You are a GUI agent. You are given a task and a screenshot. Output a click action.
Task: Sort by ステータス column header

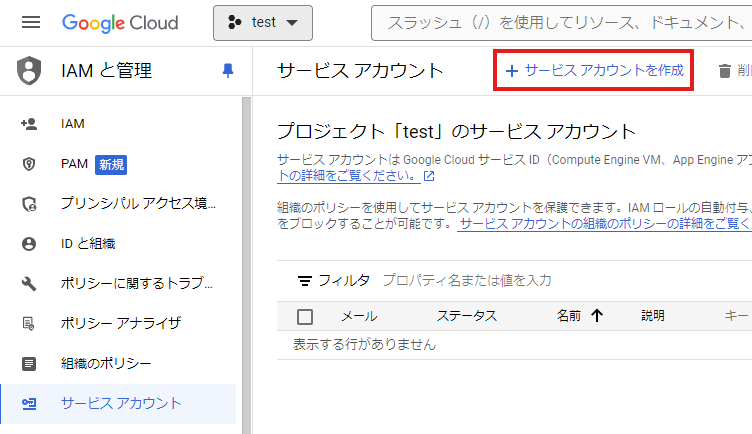point(467,316)
